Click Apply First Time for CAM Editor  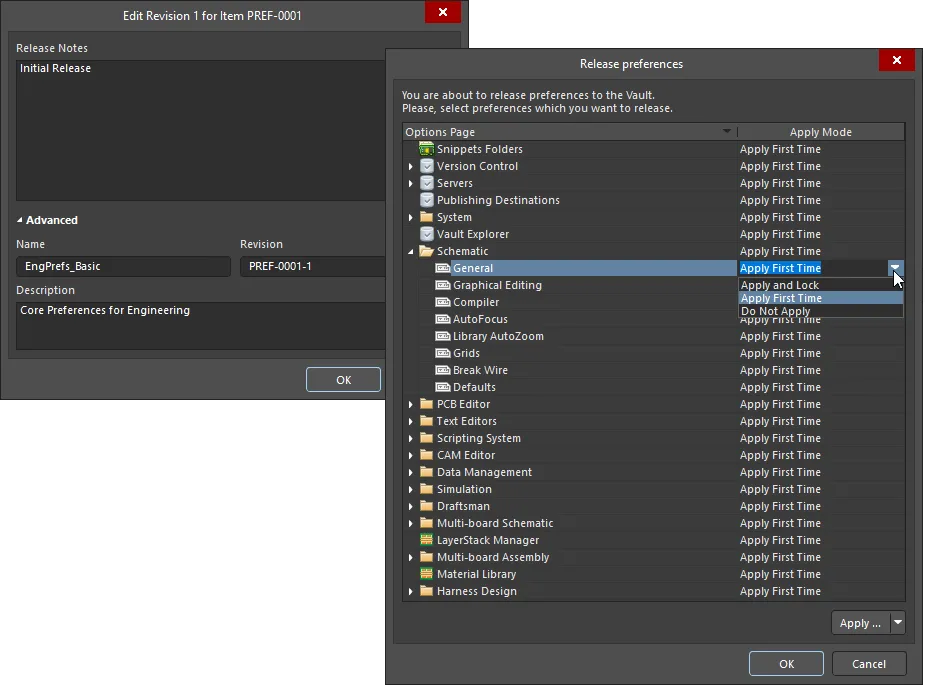(x=780, y=455)
